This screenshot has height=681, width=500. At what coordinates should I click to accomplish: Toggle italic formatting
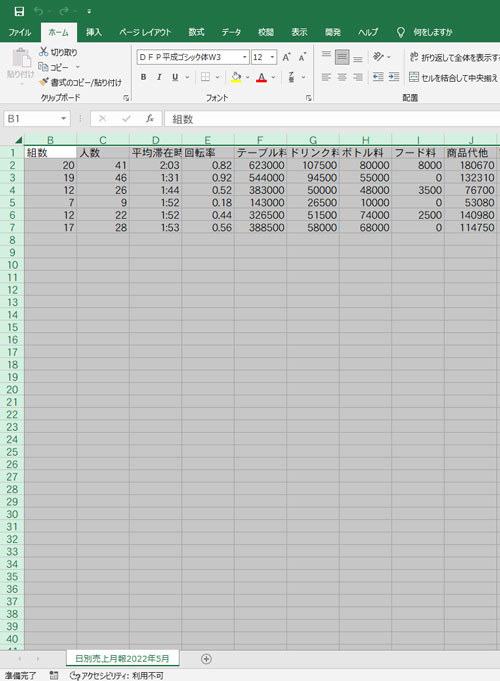point(159,77)
